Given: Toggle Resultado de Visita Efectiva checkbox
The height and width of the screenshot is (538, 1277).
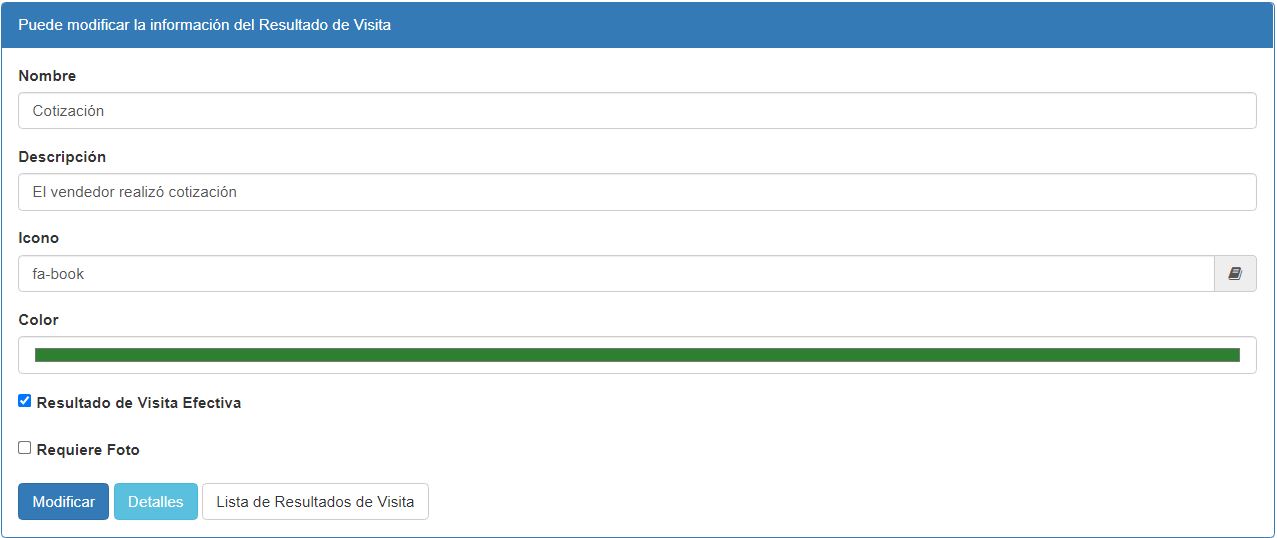Looking at the screenshot, I should 25,401.
